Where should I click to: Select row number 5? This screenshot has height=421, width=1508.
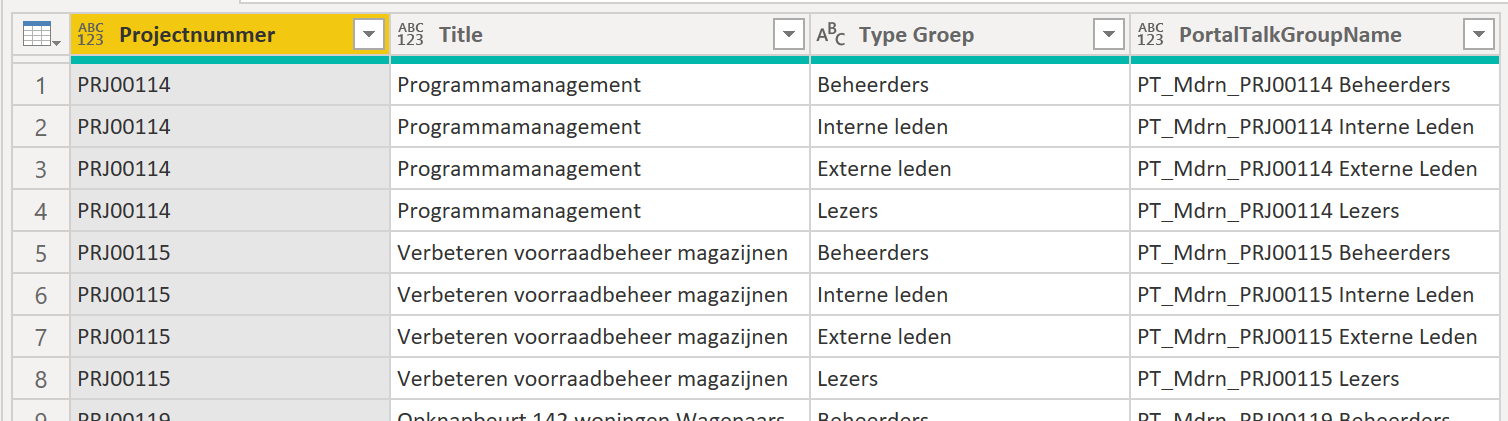coord(41,253)
